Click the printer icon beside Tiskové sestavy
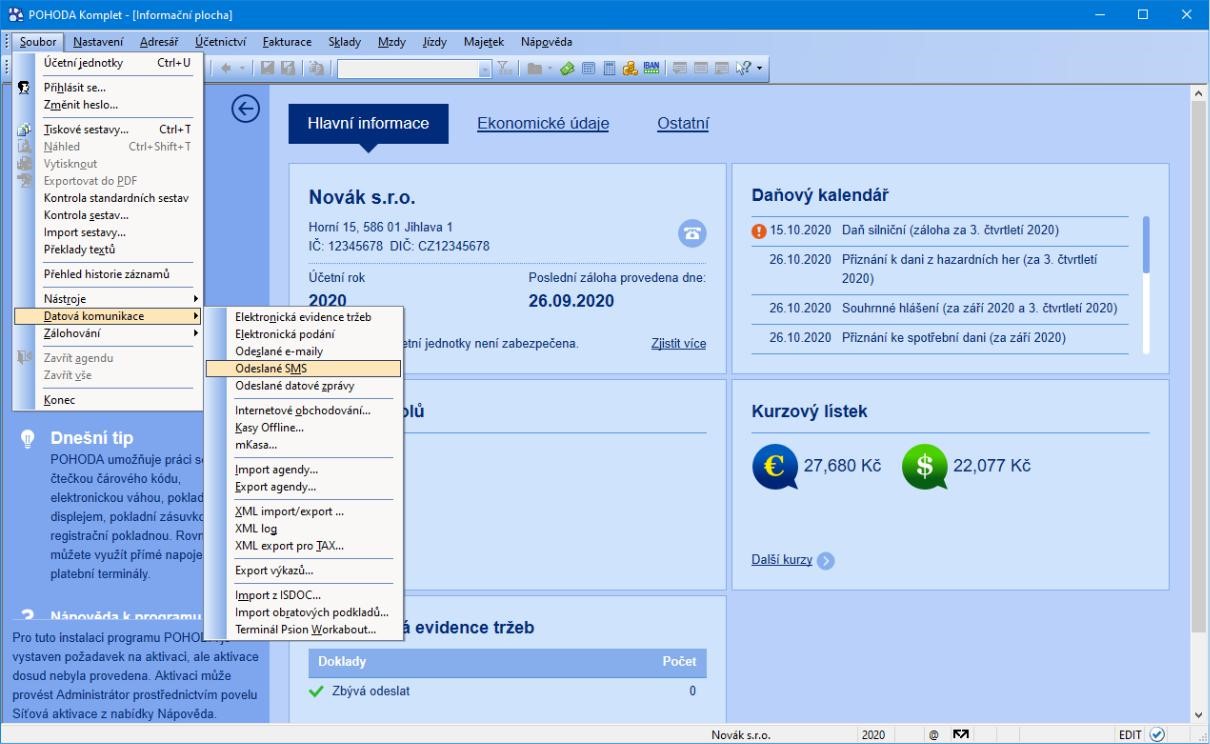 (24, 129)
